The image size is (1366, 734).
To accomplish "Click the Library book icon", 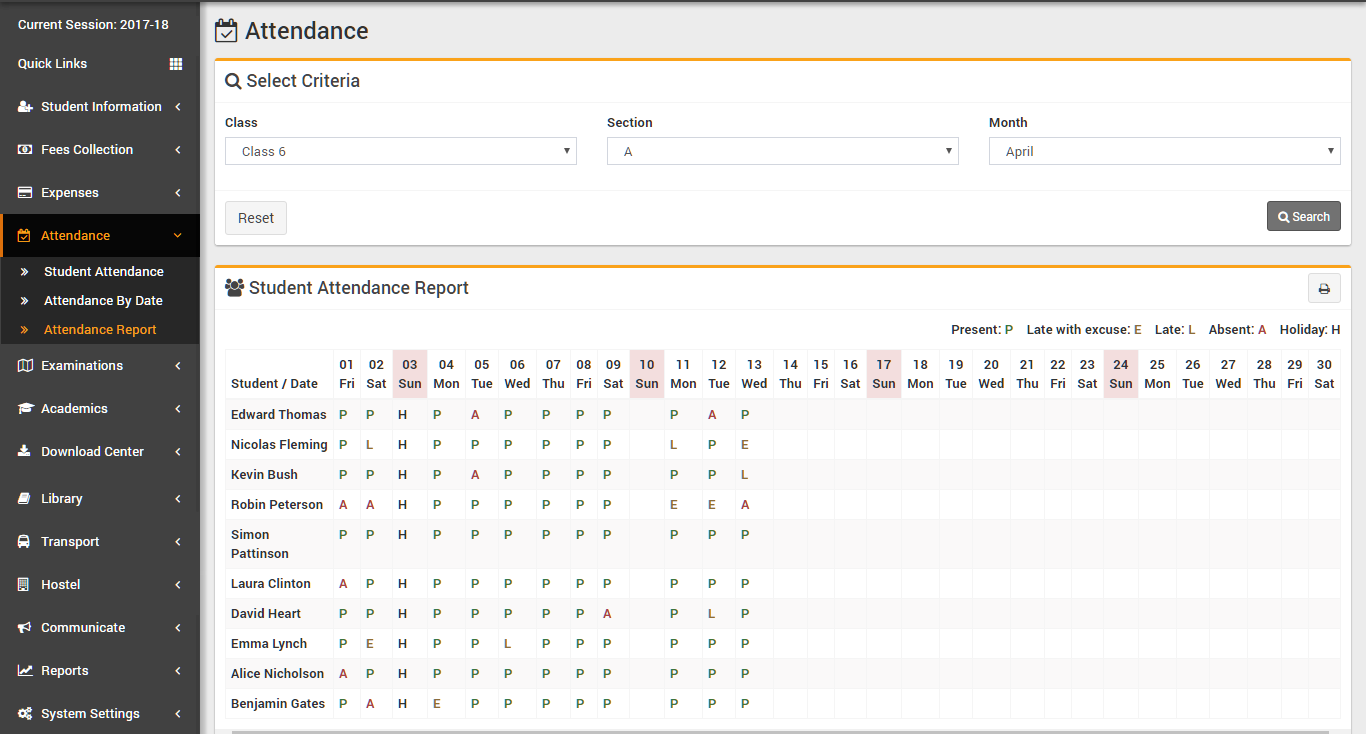I will [x=25, y=499].
